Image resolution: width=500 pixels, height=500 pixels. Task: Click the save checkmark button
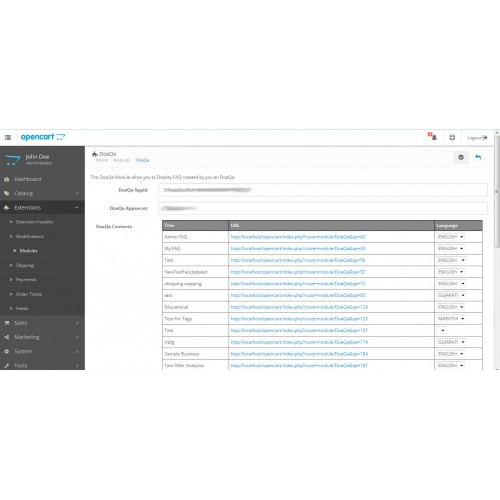461,157
